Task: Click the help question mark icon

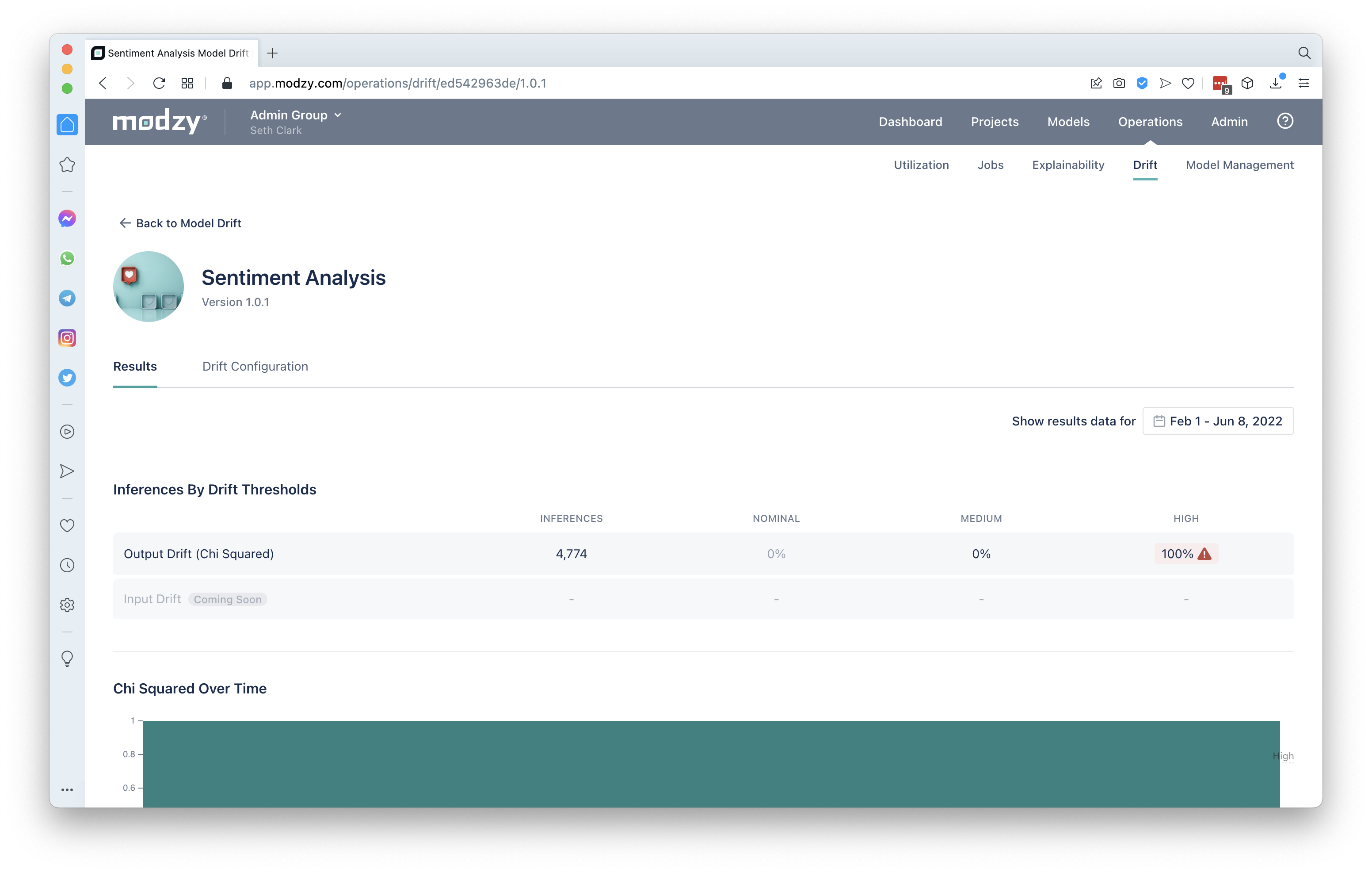Action: 1285,122
